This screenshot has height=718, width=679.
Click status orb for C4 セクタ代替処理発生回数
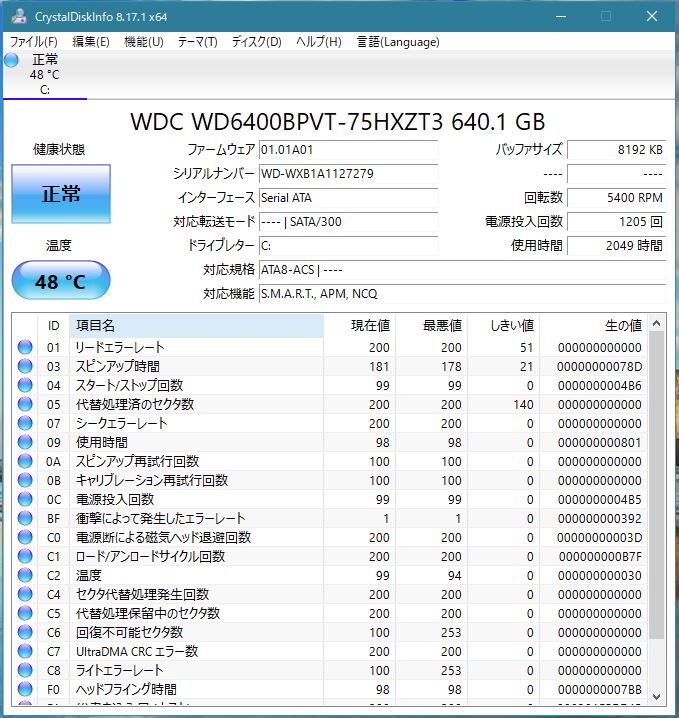click(25, 594)
